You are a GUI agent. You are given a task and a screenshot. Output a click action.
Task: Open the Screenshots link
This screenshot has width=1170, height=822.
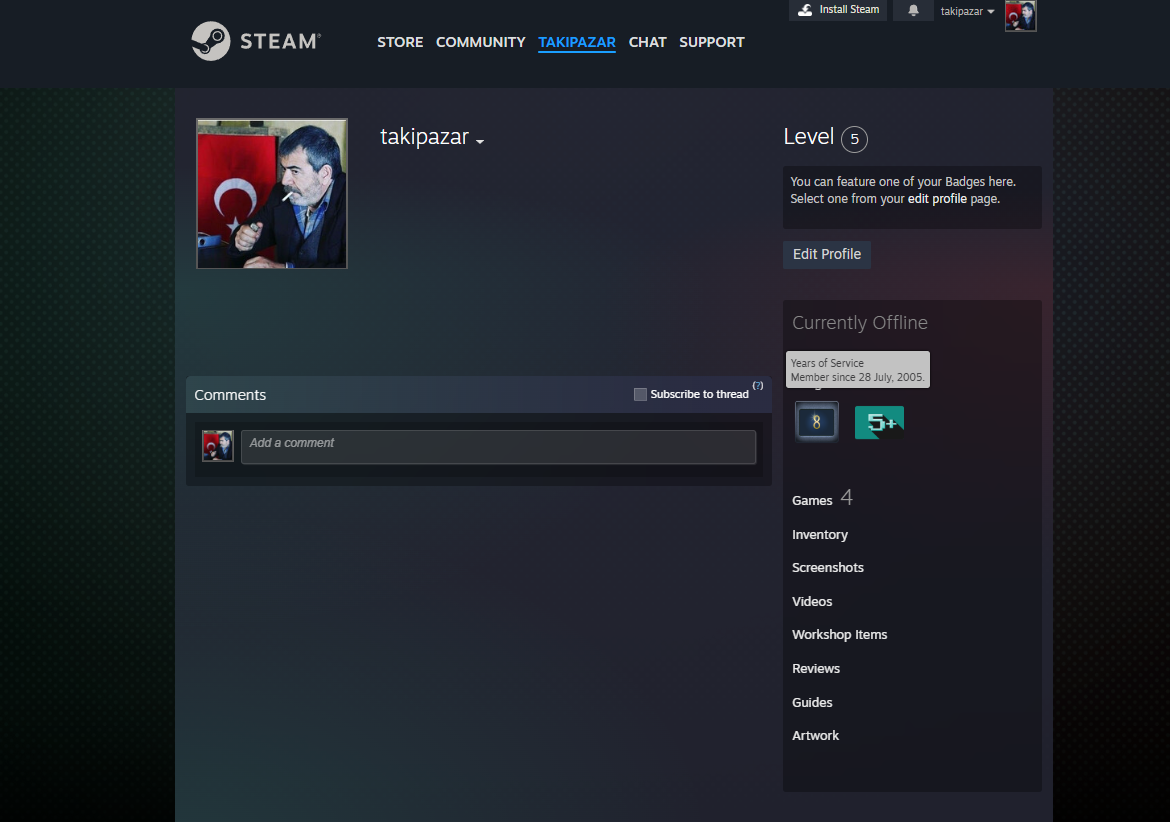pos(828,568)
